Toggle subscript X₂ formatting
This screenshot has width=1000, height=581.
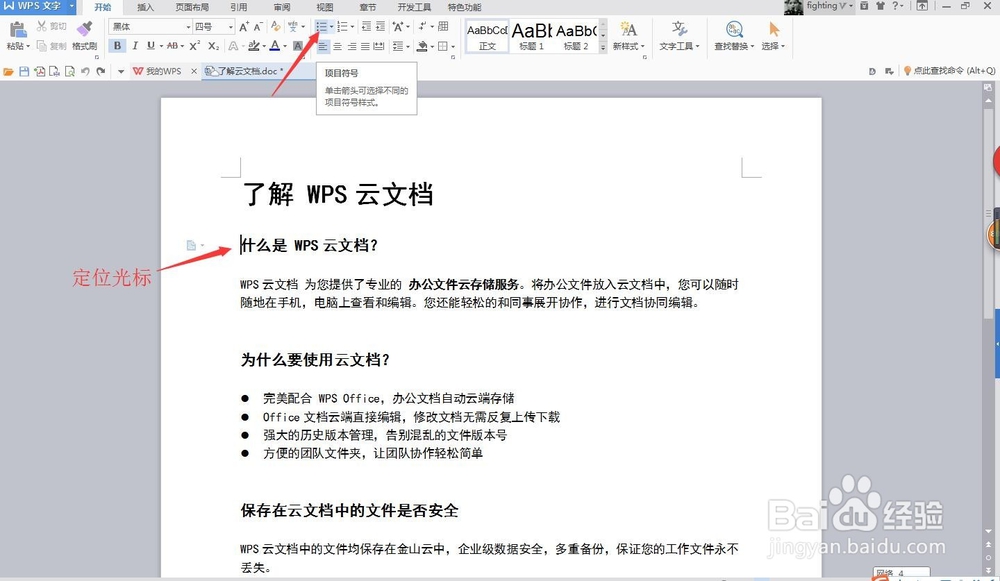coord(214,45)
